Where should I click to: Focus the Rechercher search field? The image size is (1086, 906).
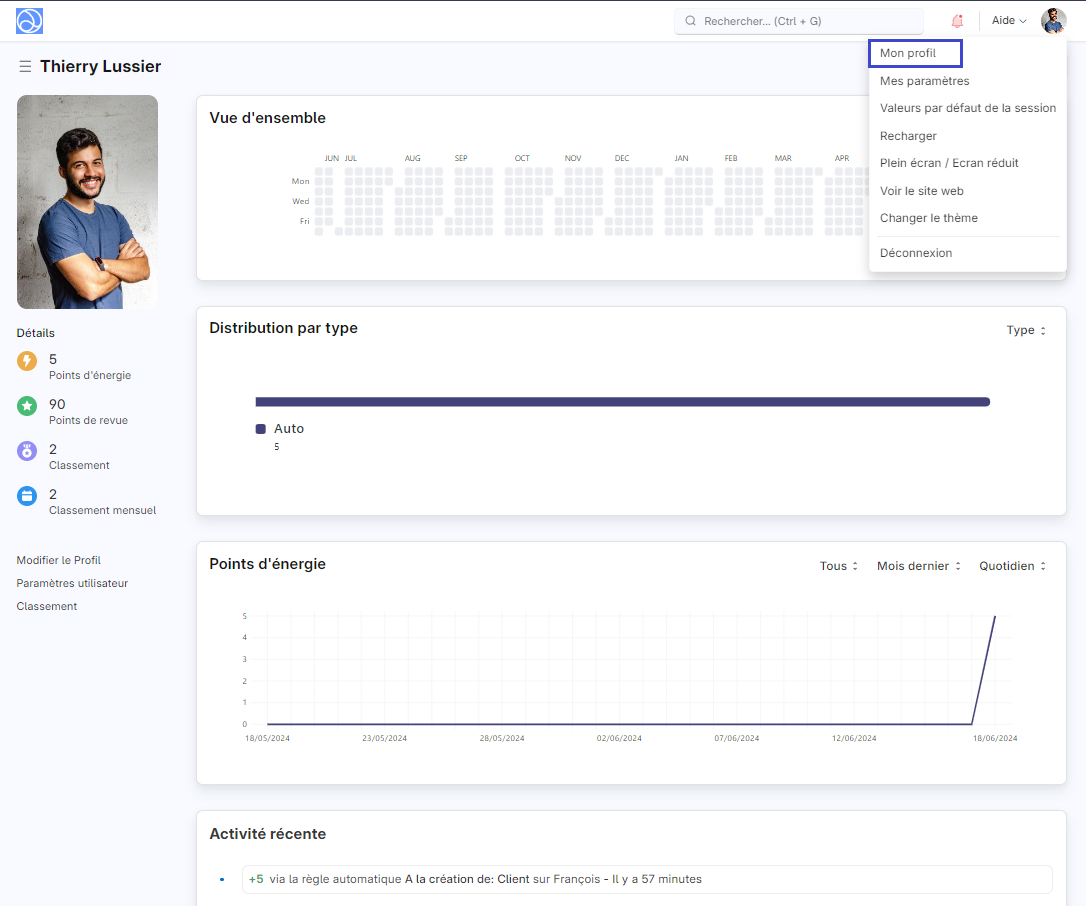(x=798, y=21)
